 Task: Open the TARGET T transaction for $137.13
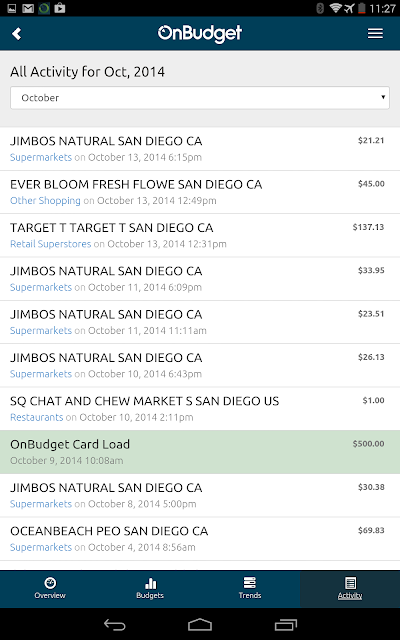coord(200,235)
